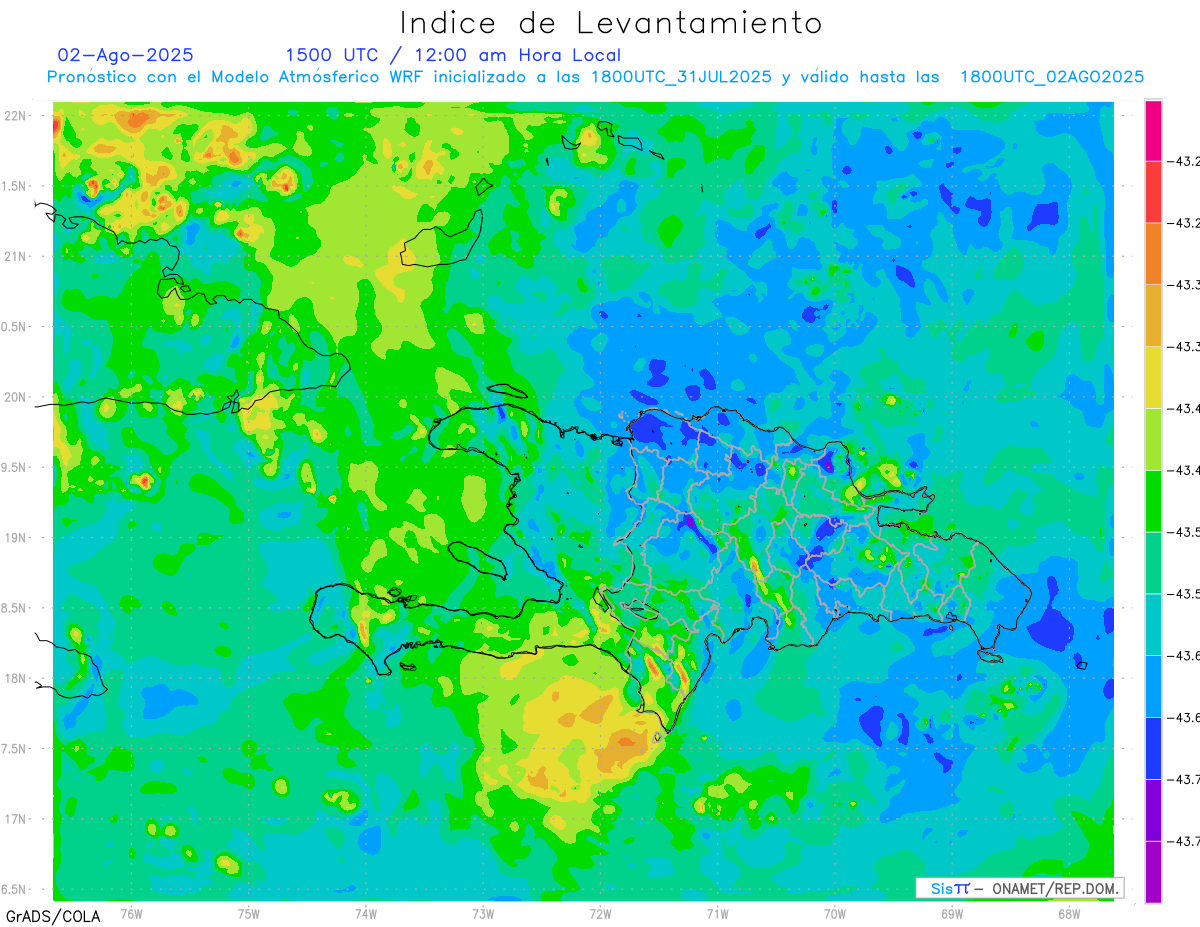Select the valid-until time '1800UTC_02AGO2025'
The image size is (1200, 927).
1052,77
